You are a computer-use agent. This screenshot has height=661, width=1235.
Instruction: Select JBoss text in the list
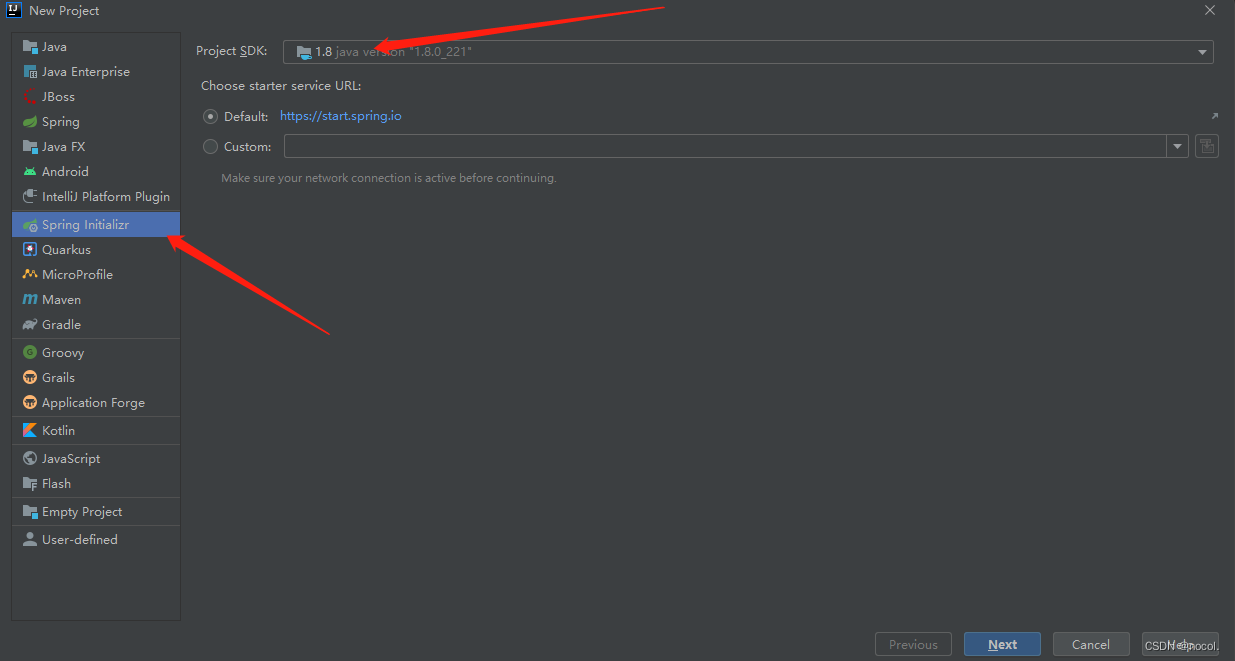pyautogui.click(x=58, y=97)
